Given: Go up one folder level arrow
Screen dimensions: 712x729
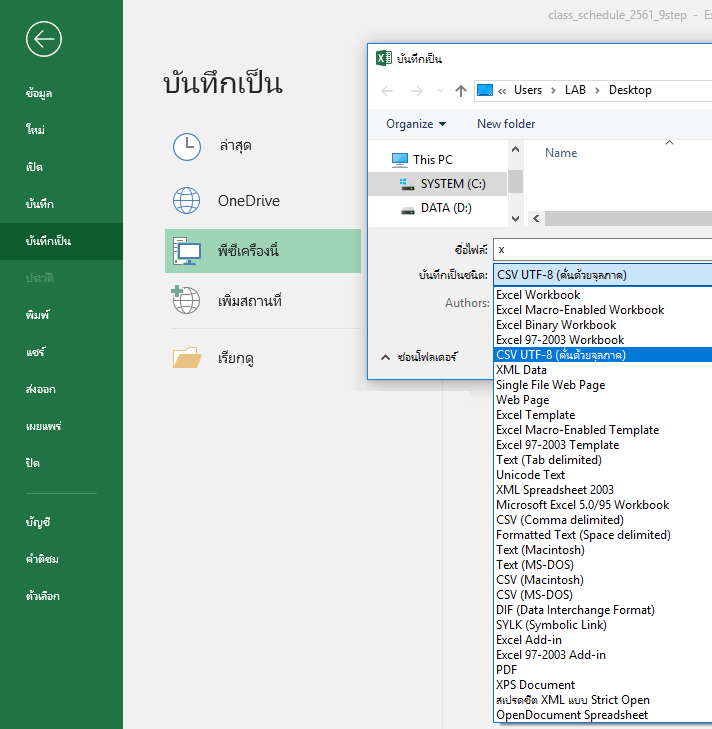Looking at the screenshot, I should coord(460,90).
